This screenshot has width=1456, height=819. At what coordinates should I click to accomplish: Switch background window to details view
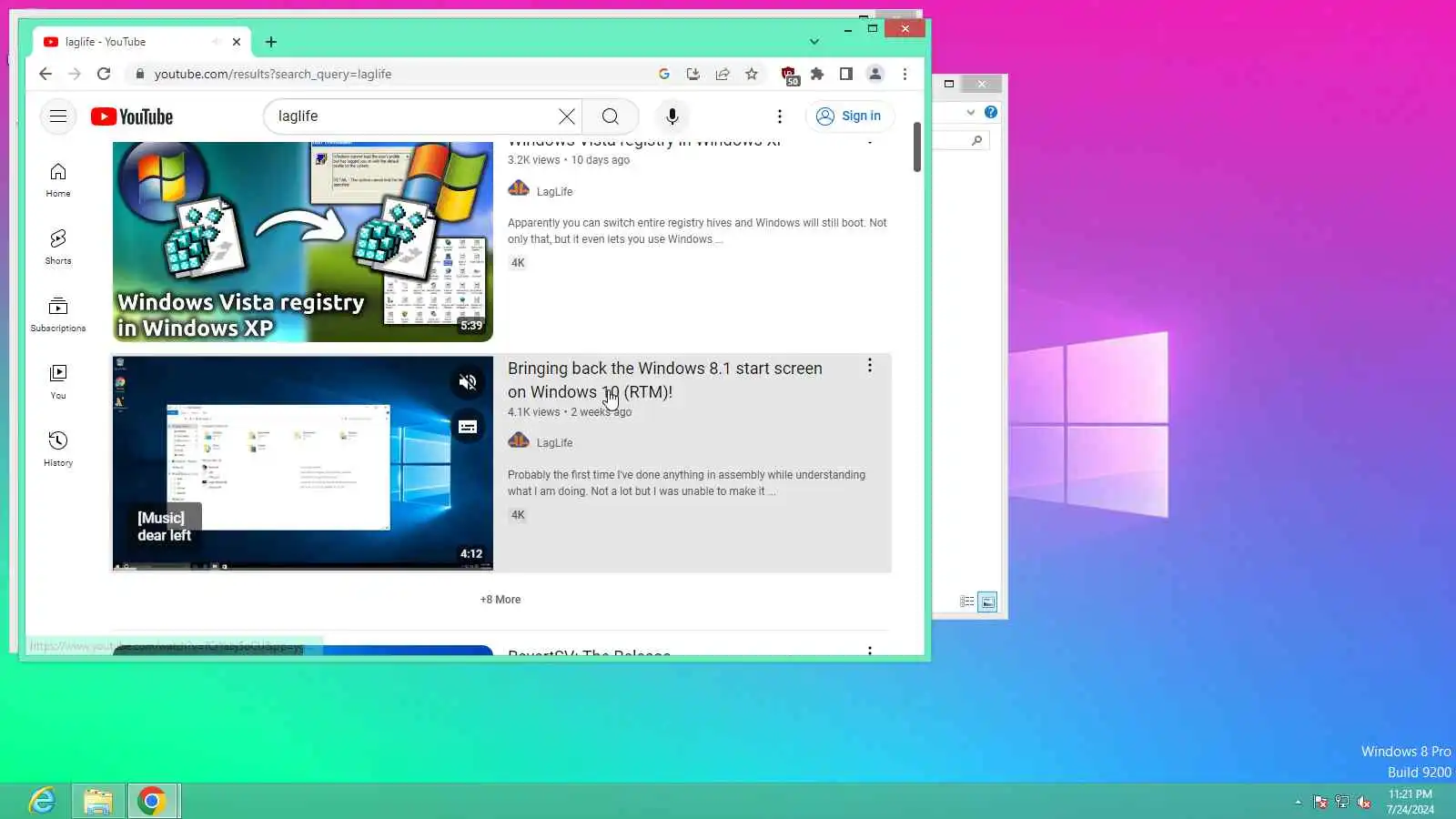(967, 602)
